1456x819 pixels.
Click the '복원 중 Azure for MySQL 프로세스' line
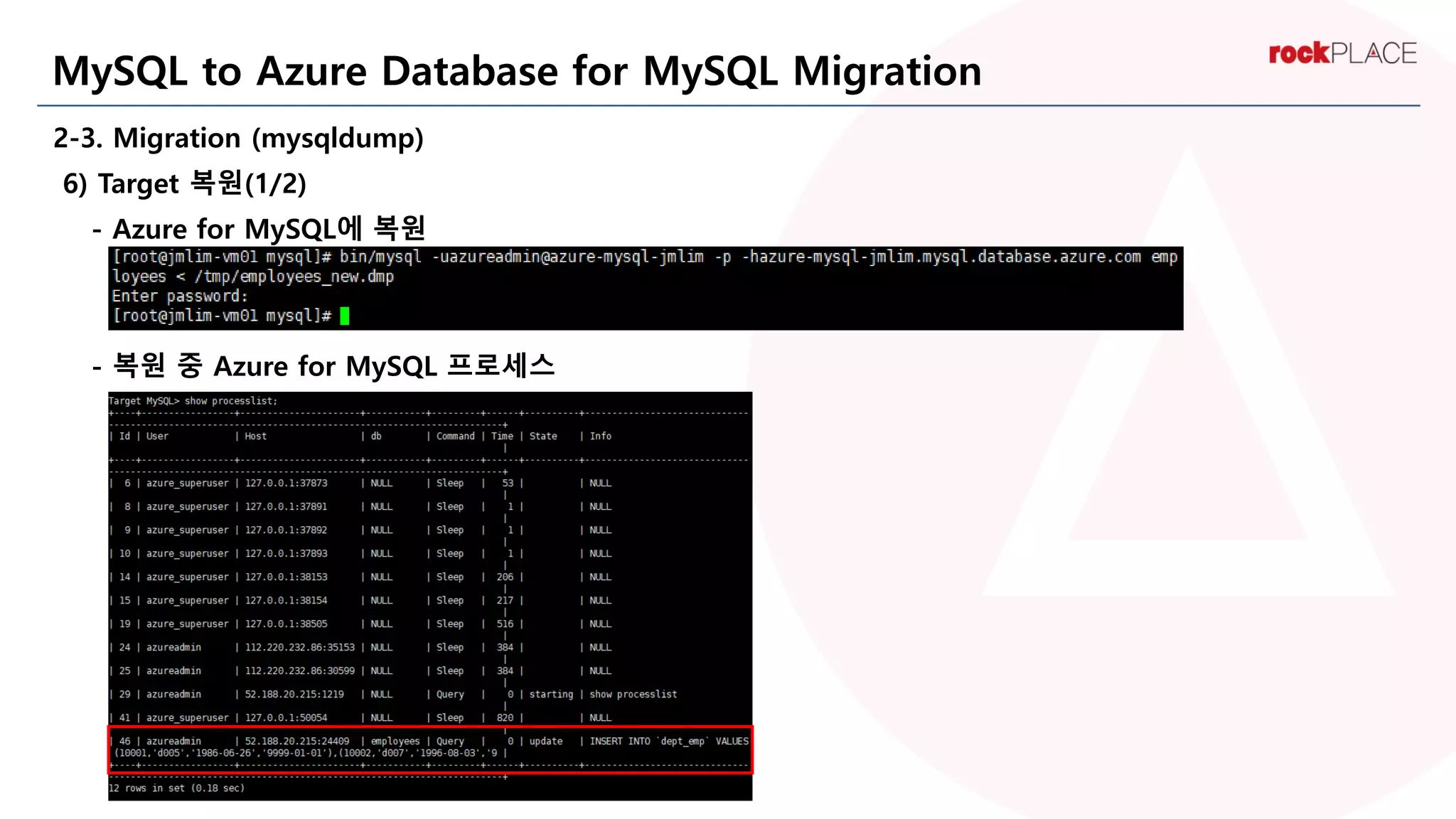tap(323, 366)
